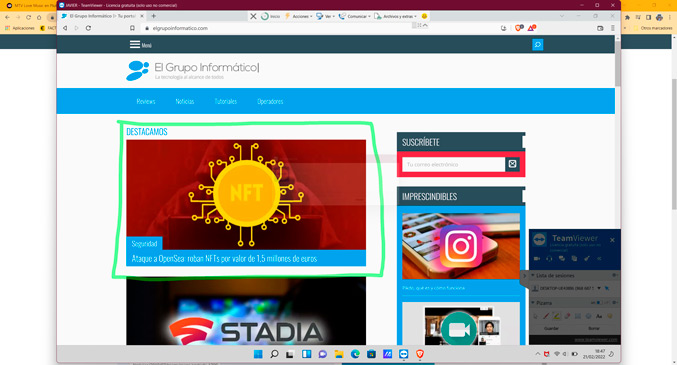Image resolution: width=677 pixels, height=365 pixels.
Task: Open Microsoft Edge from the remote taskbar
Action: [x=355, y=354]
